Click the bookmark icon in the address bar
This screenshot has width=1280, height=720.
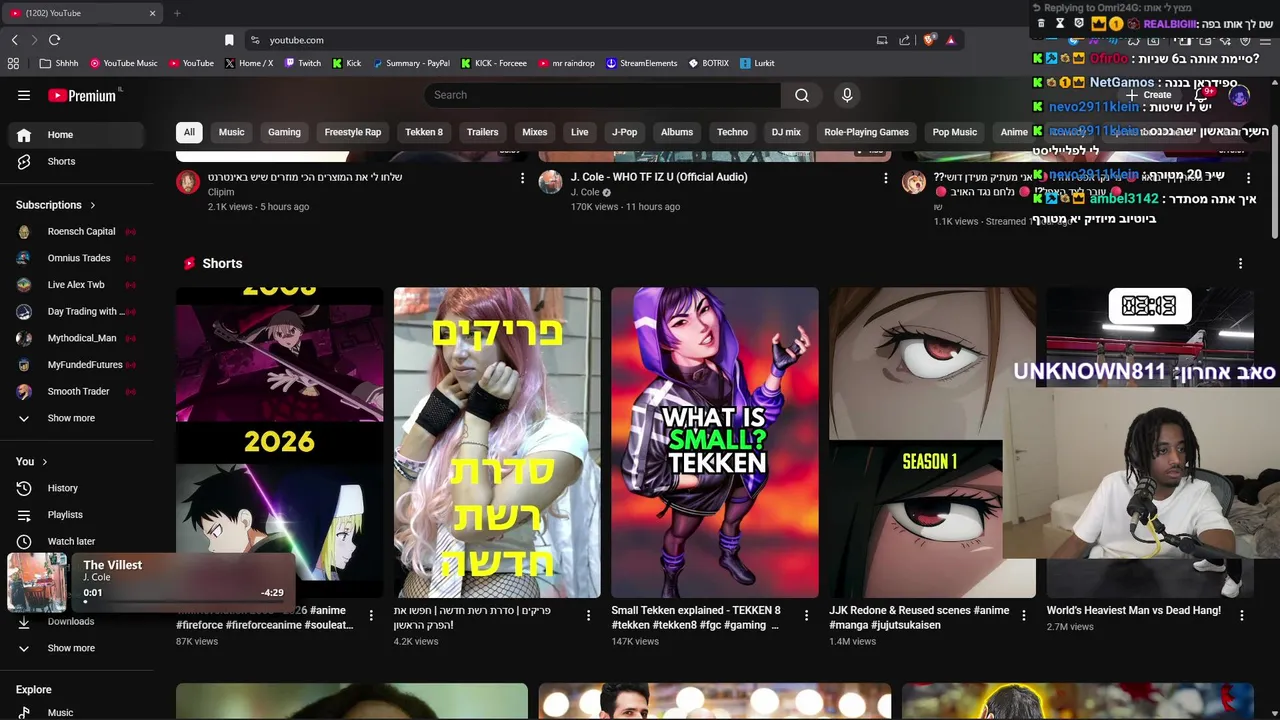(229, 40)
